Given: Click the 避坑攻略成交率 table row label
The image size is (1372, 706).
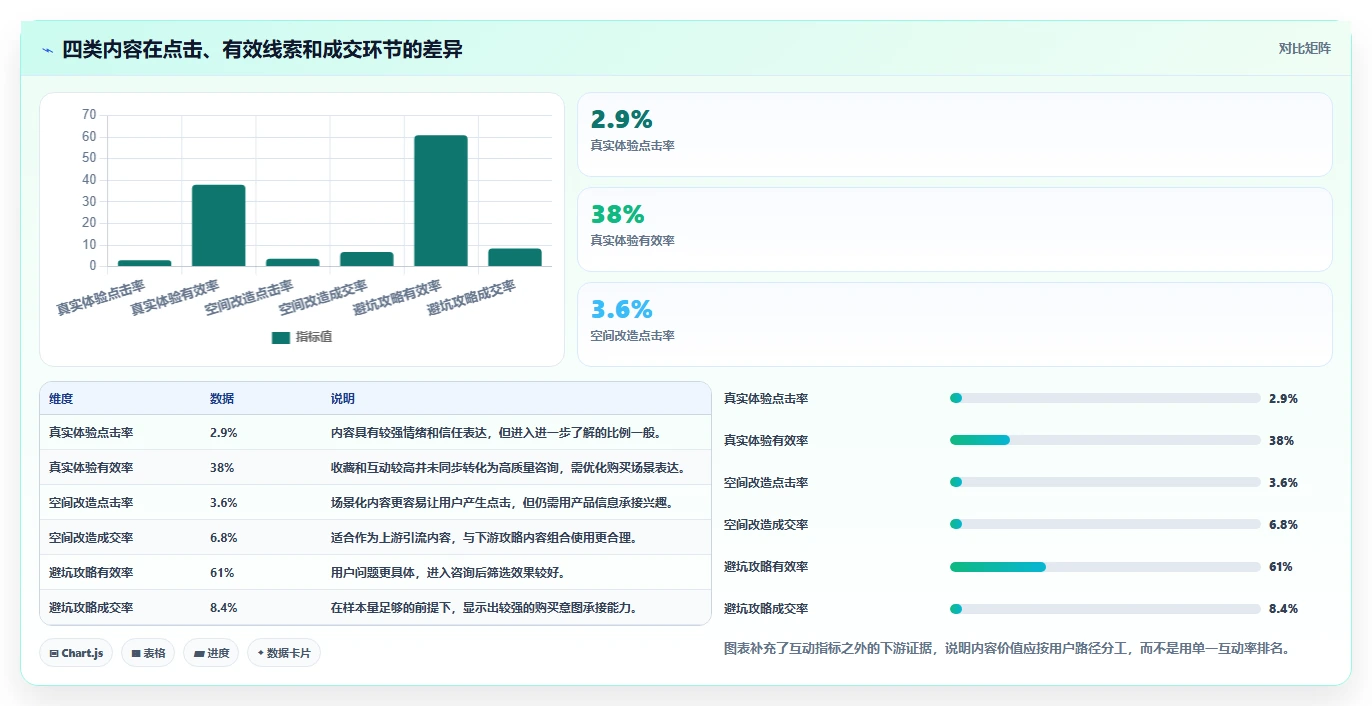Looking at the screenshot, I should click(91, 608).
